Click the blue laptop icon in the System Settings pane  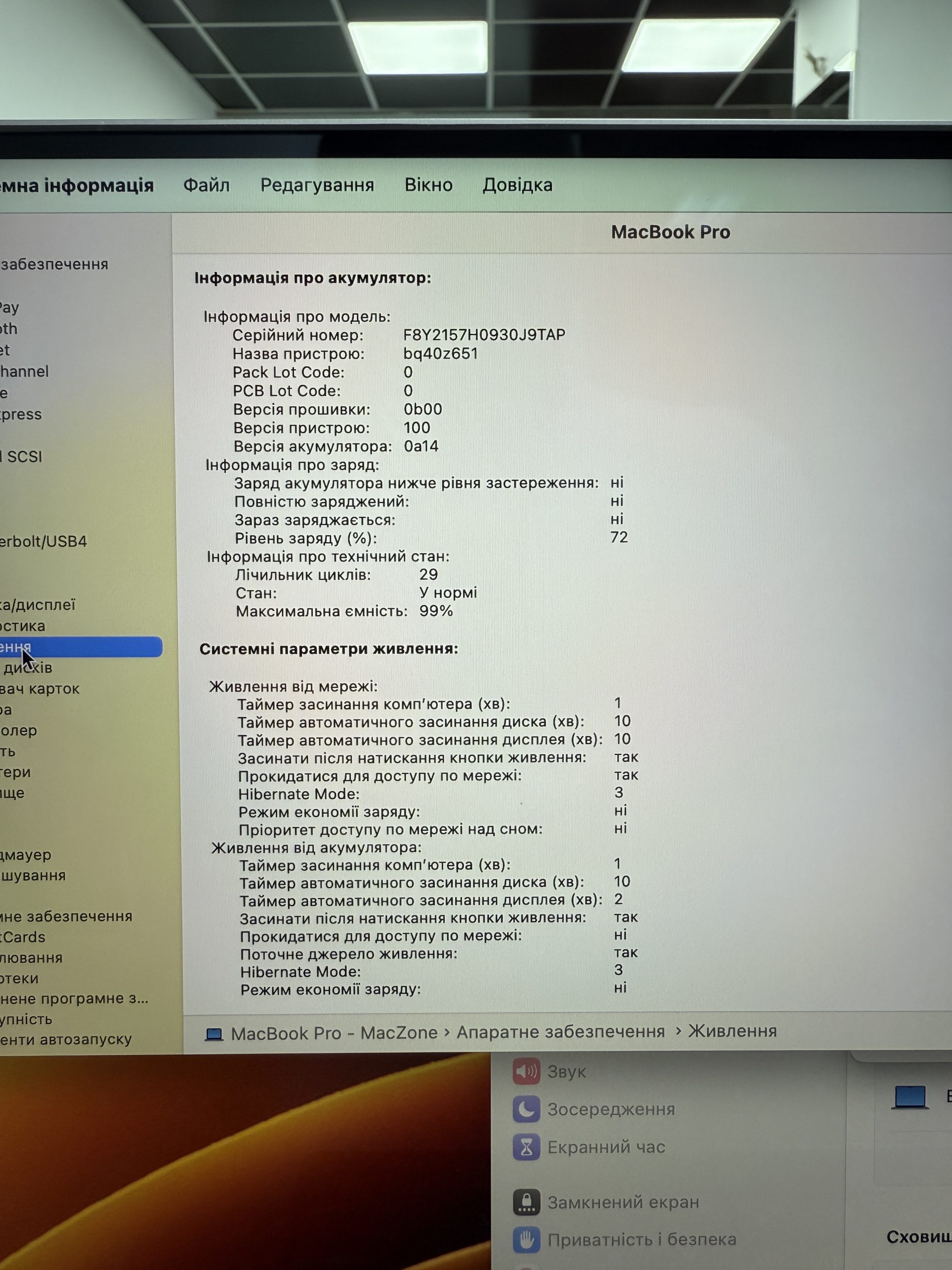tap(910, 1097)
